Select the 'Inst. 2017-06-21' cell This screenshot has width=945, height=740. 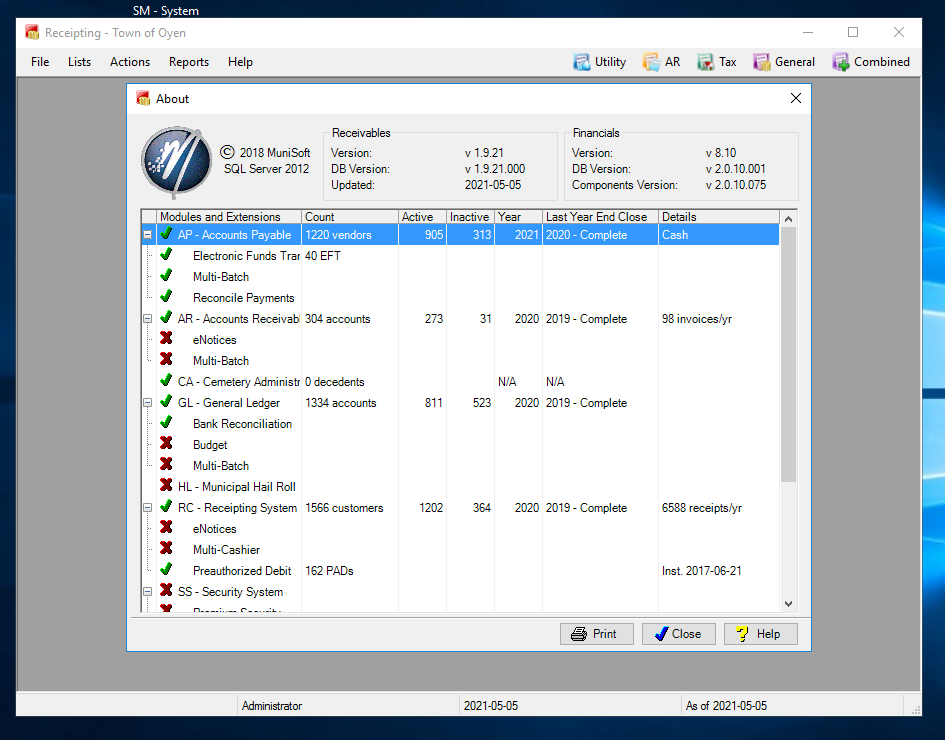click(x=718, y=571)
